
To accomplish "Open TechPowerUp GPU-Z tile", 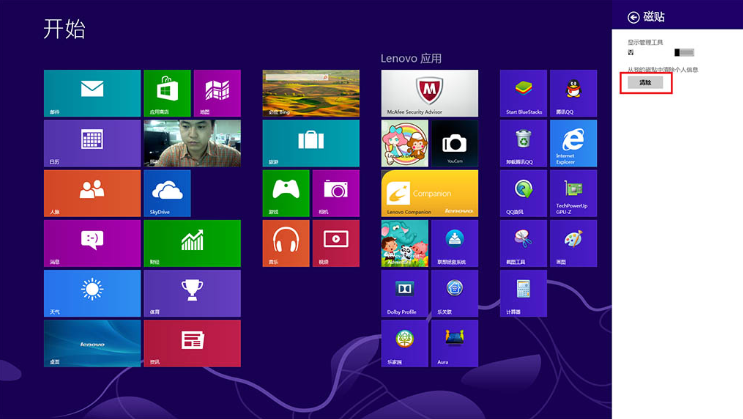I will tap(573, 193).
